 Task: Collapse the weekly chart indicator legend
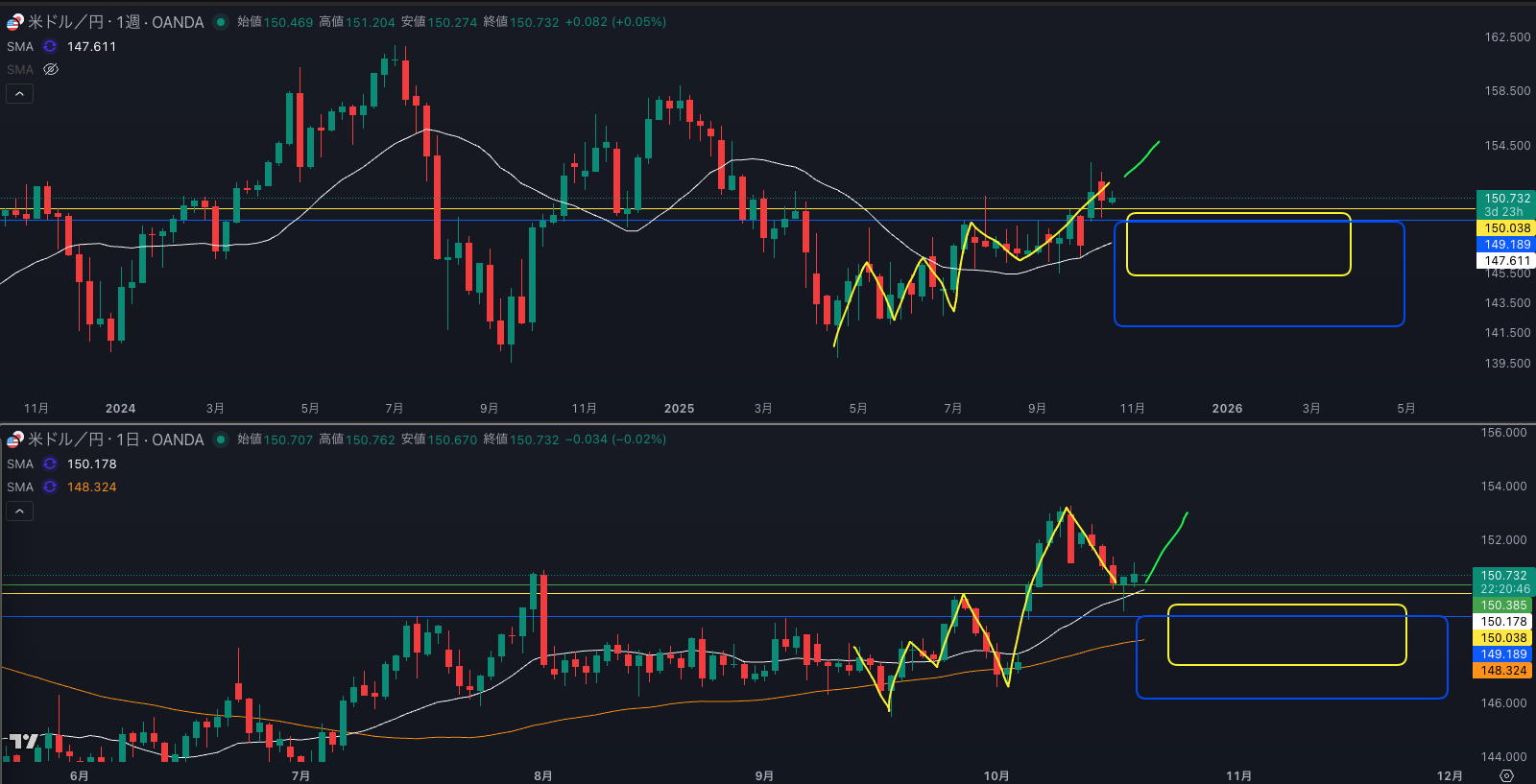point(19,93)
